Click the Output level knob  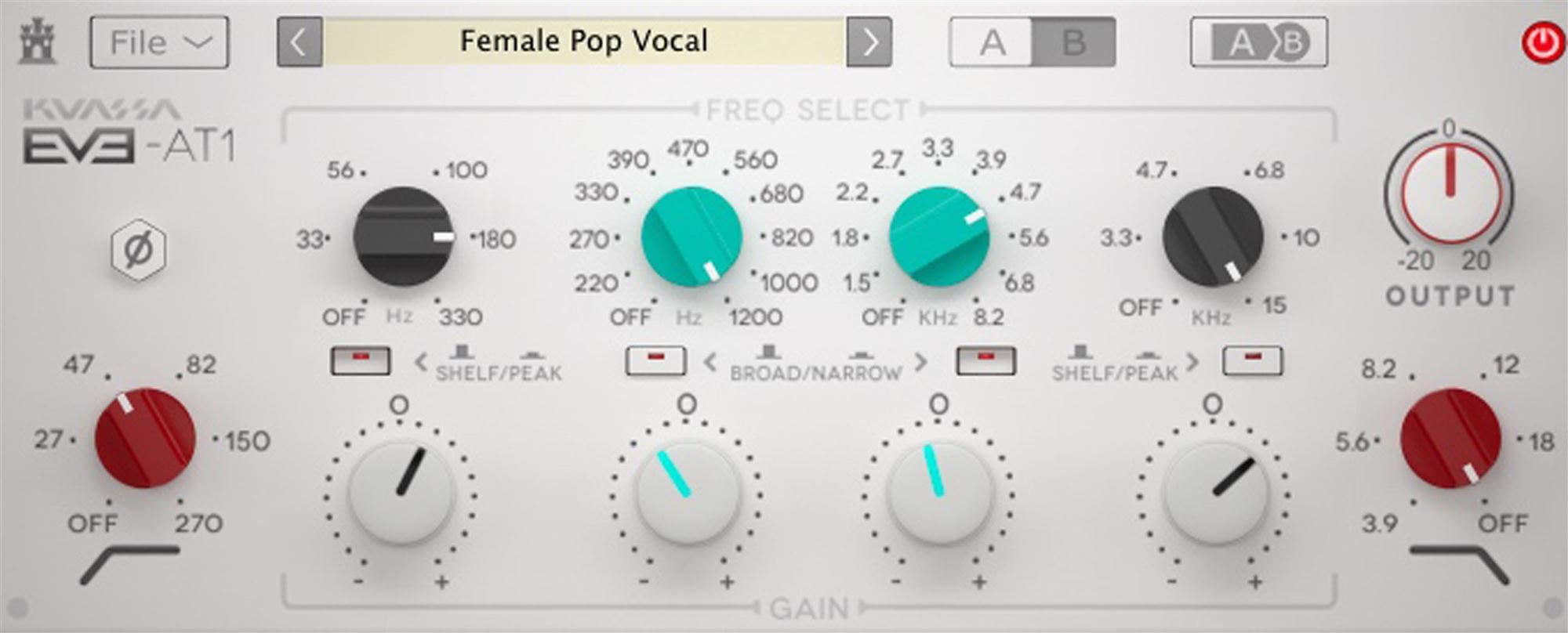[x=1450, y=192]
